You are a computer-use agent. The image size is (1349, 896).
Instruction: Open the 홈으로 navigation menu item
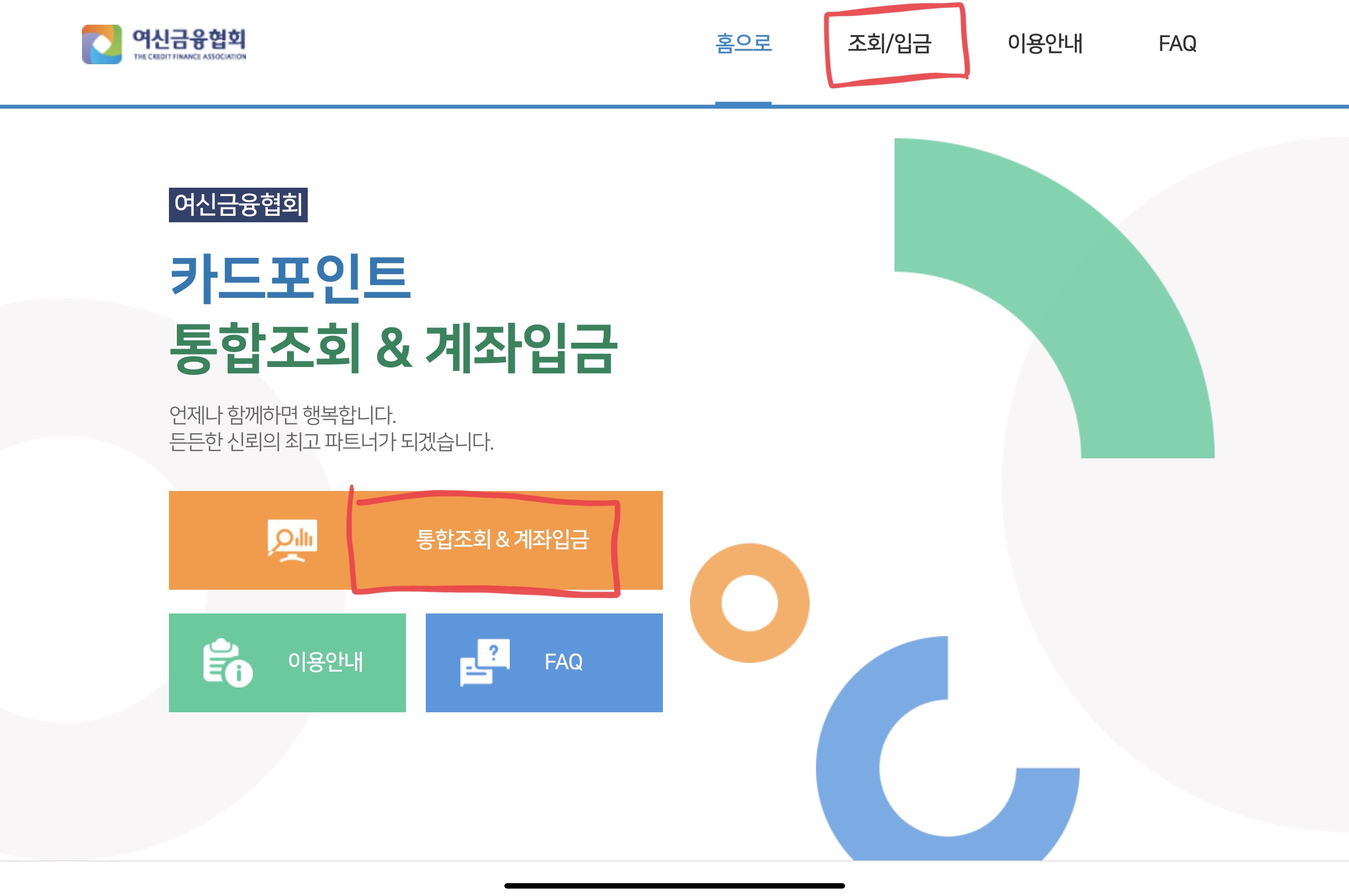coord(743,43)
